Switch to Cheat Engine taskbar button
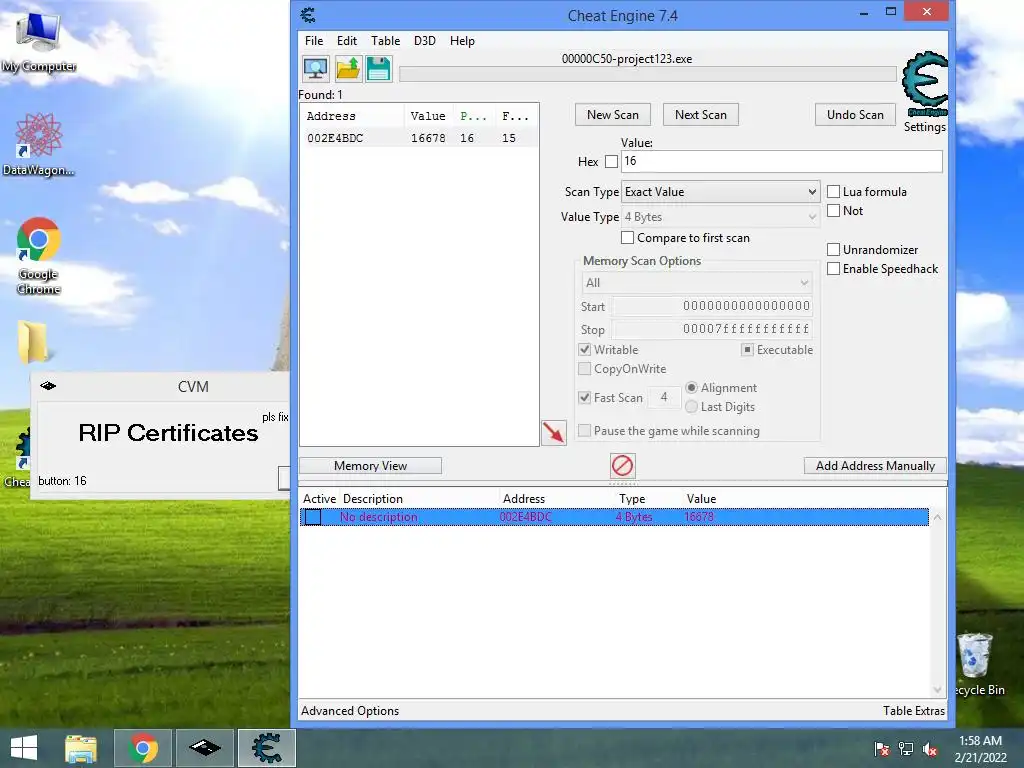The width and height of the screenshot is (1024, 768). coord(266,748)
